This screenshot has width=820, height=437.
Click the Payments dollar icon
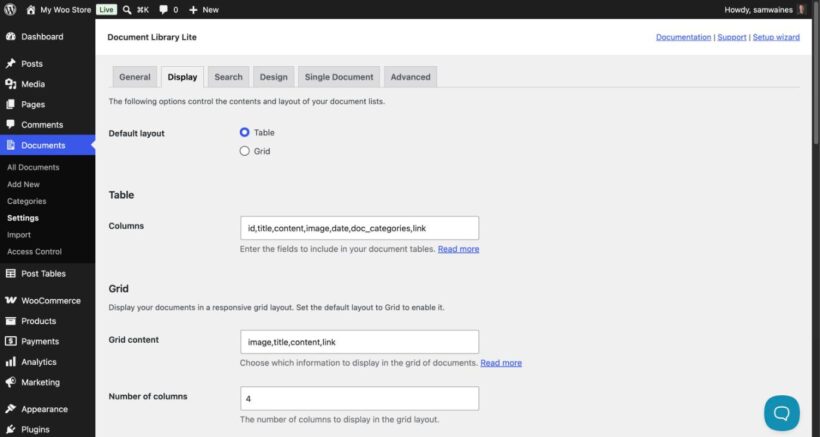pyautogui.click(x=10, y=341)
